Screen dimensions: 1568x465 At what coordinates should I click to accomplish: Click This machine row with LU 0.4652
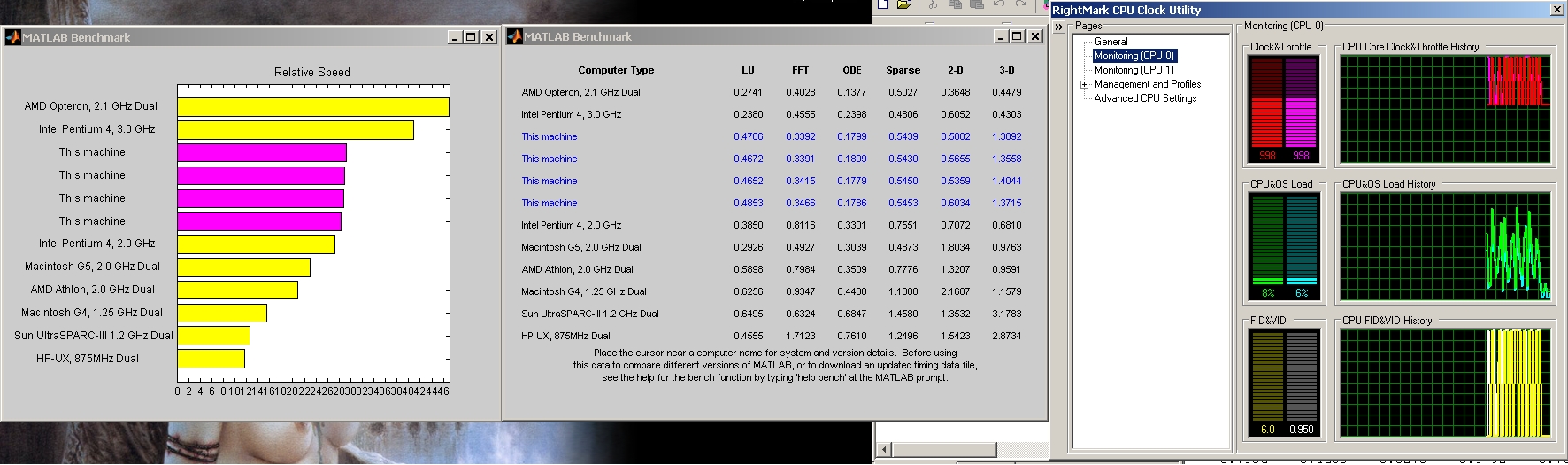point(772,181)
